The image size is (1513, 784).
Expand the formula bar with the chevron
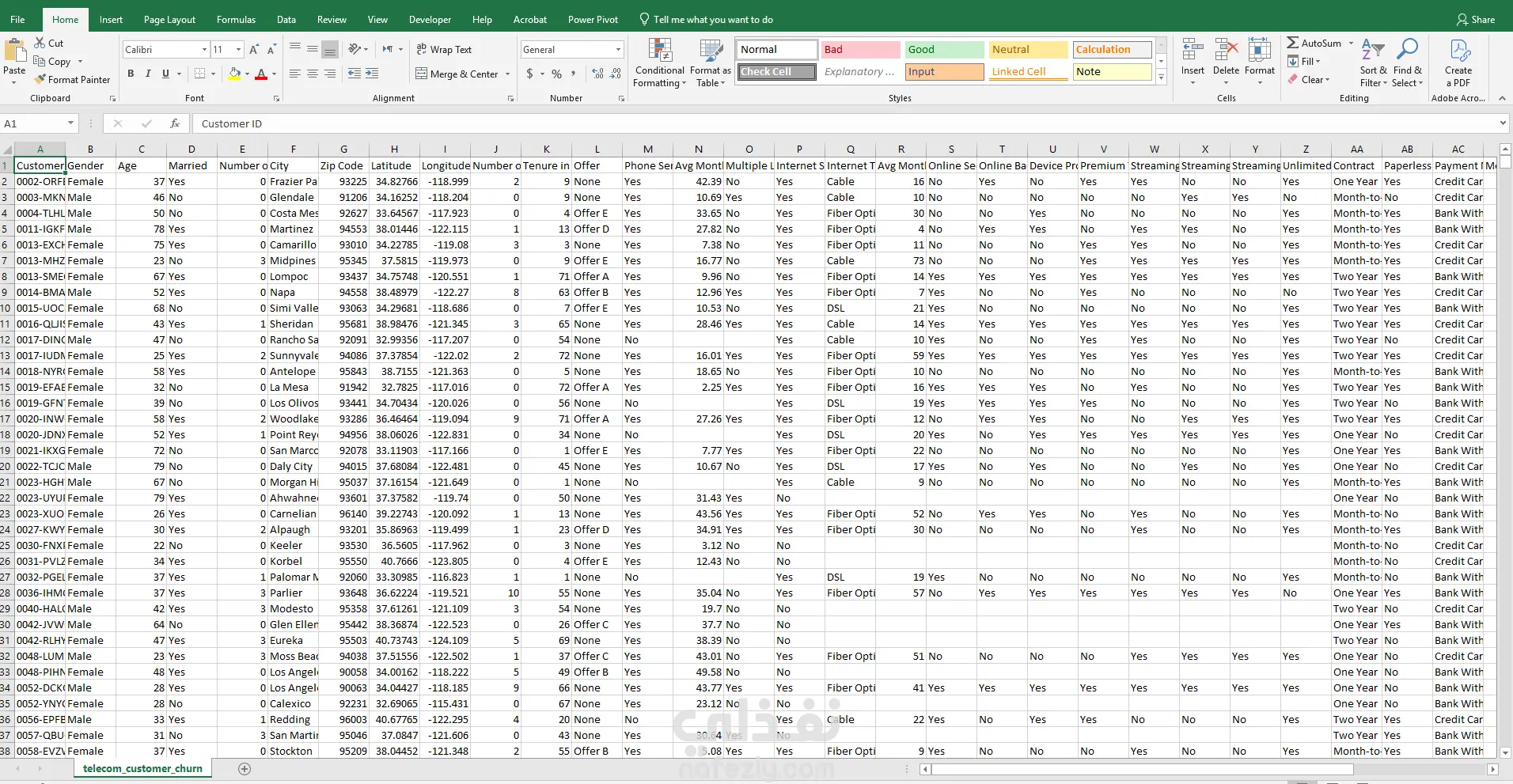(x=1502, y=123)
